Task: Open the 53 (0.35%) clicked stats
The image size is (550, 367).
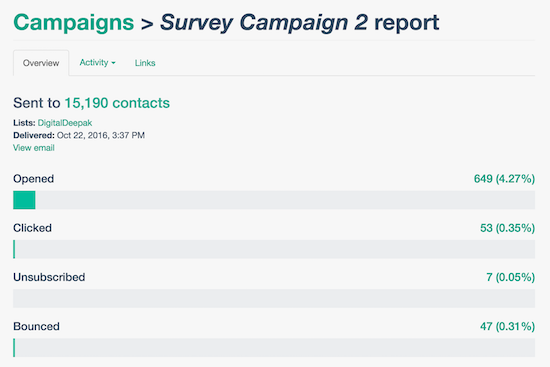Action: (x=507, y=228)
